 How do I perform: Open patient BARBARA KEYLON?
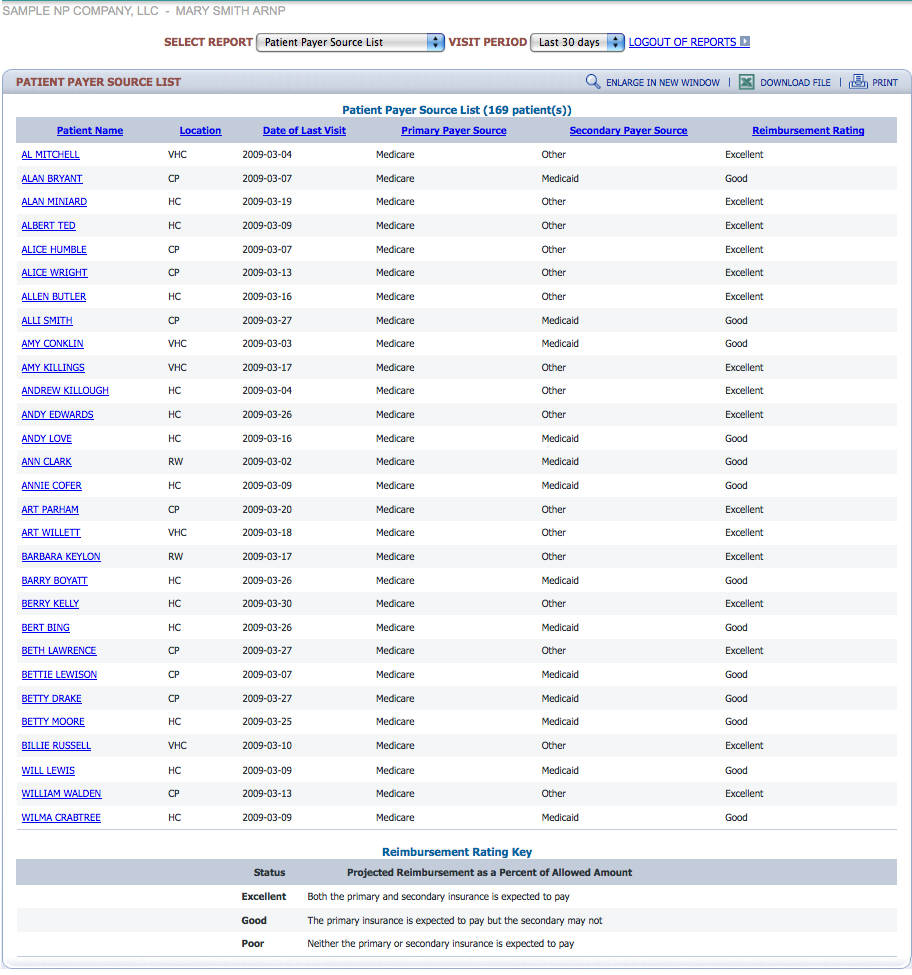(61, 557)
